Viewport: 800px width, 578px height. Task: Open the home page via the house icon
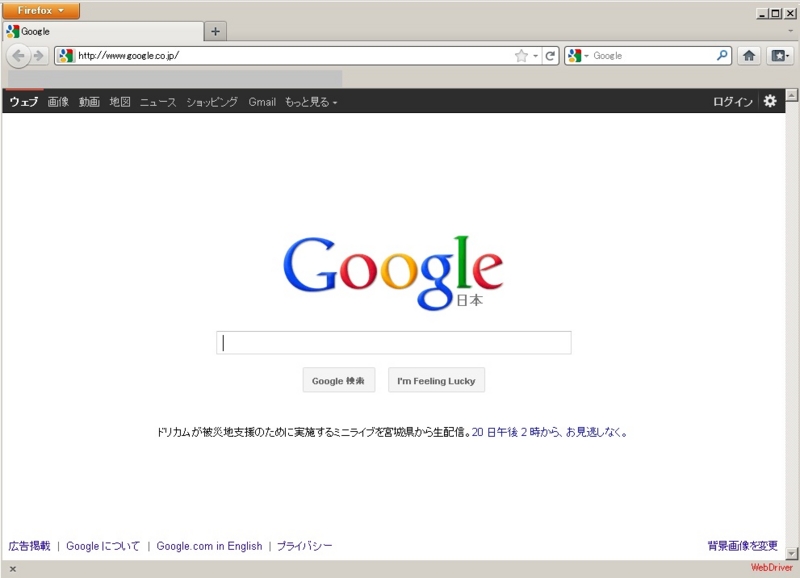tap(749, 56)
